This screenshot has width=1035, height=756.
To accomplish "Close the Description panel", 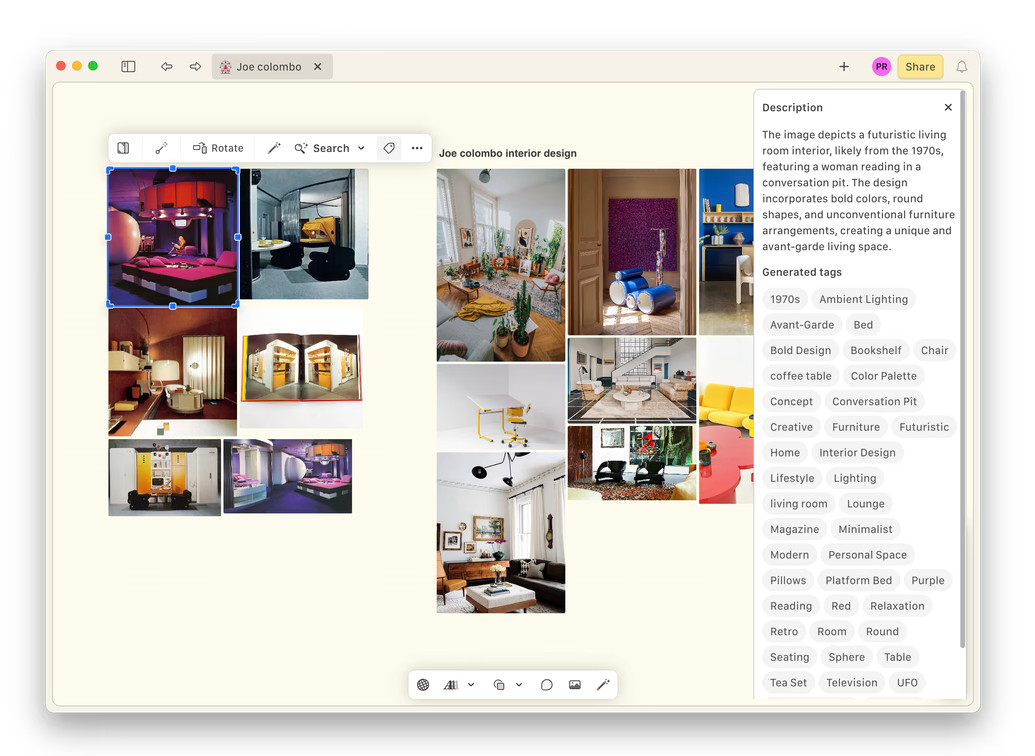I will pyautogui.click(x=948, y=107).
